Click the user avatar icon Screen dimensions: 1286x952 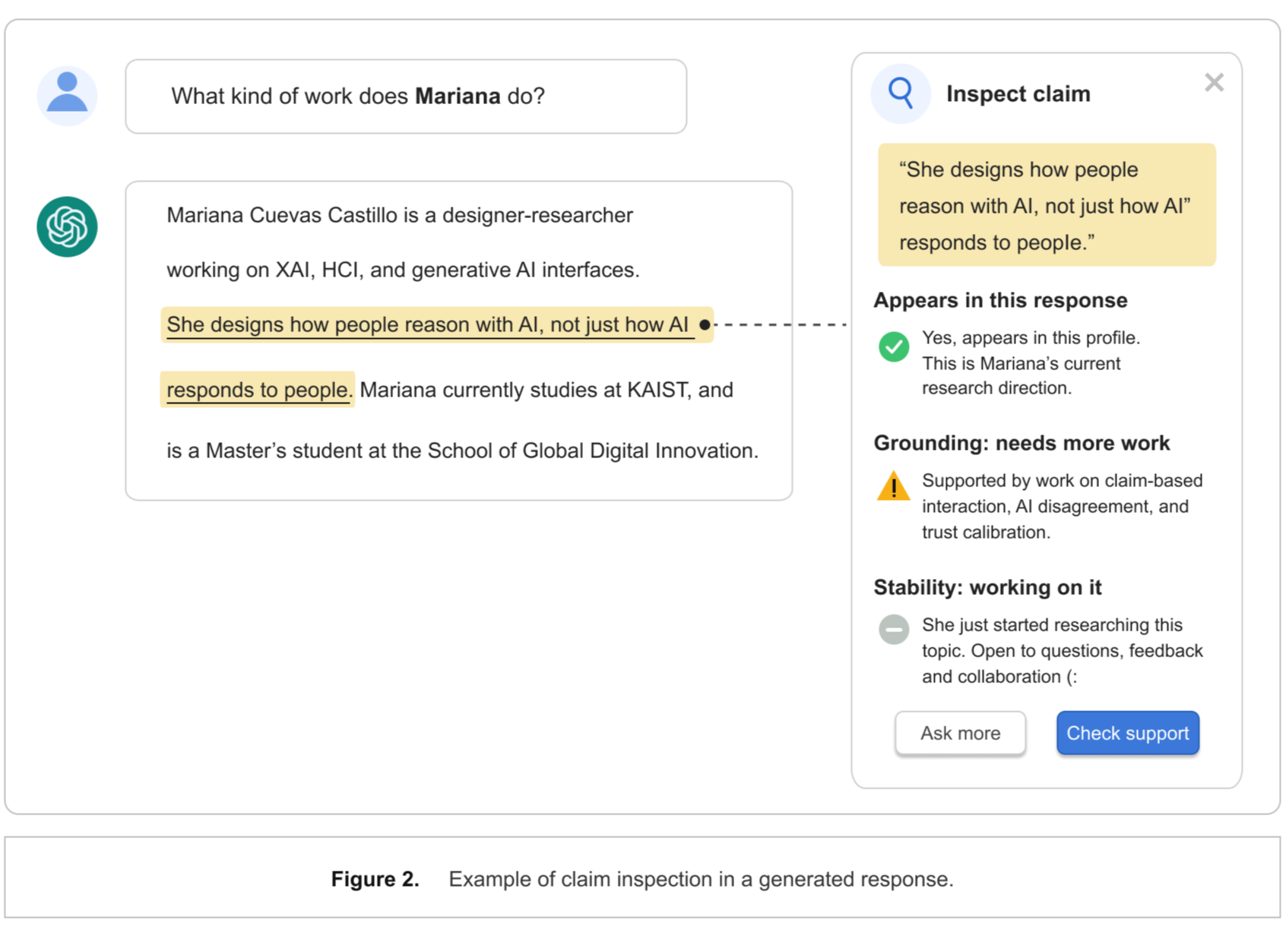[x=67, y=96]
